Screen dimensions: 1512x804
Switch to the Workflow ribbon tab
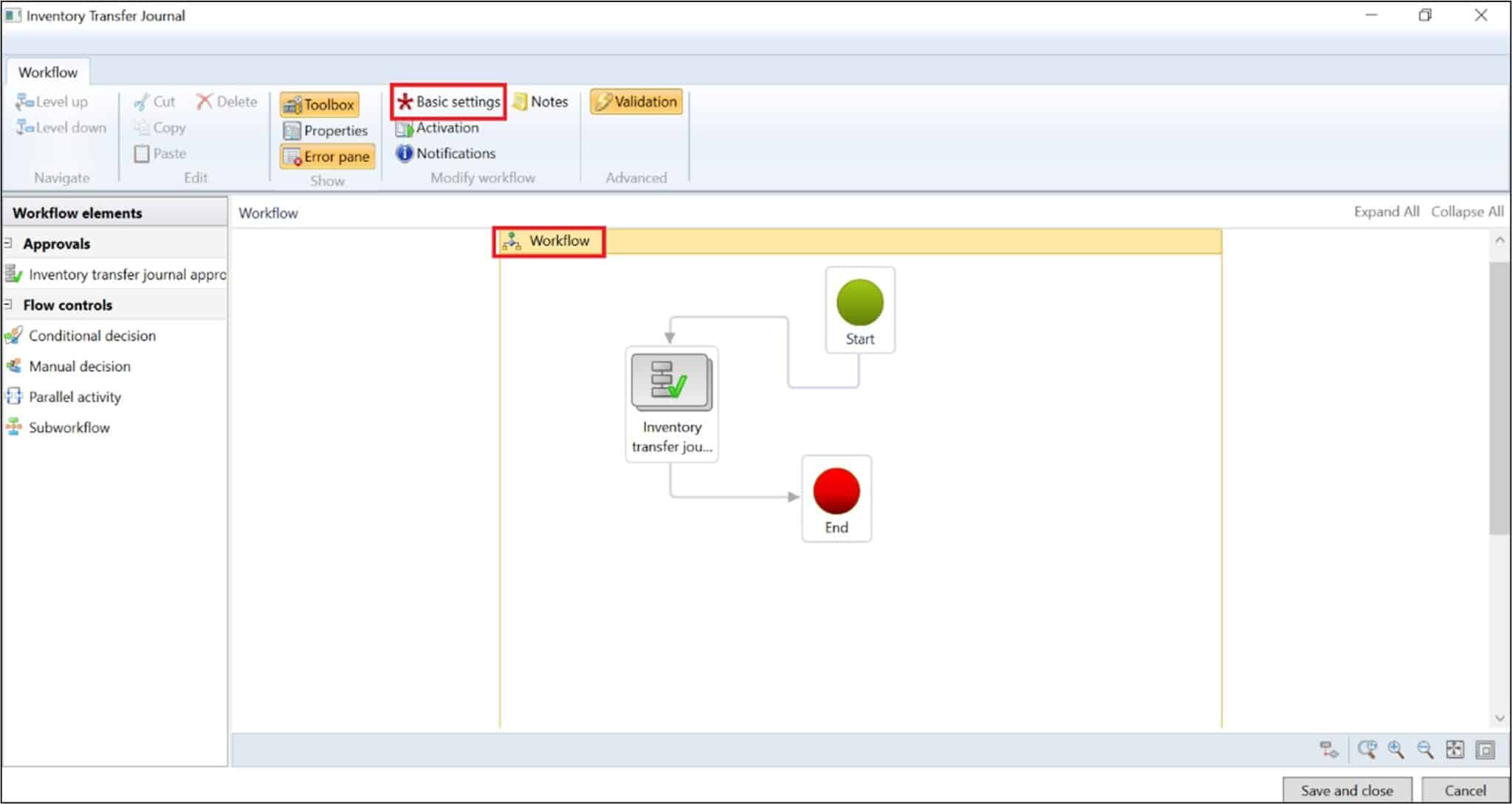(x=47, y=72)
